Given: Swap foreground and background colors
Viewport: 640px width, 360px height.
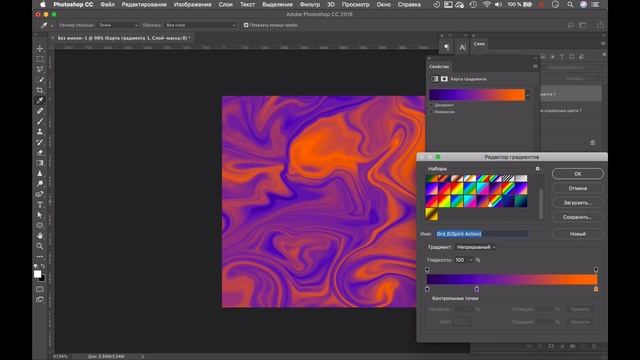Looking at the screenshot, I should tap(43, 266).
